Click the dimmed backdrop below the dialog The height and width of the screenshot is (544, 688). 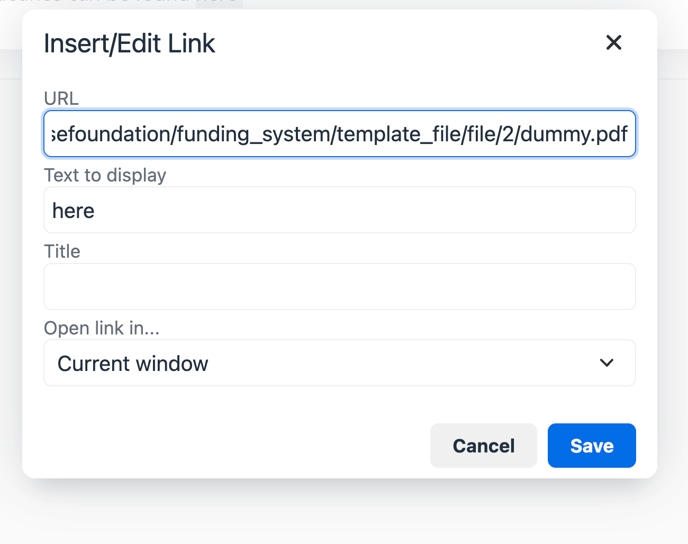pyautogui.click(x=340, y=515)
